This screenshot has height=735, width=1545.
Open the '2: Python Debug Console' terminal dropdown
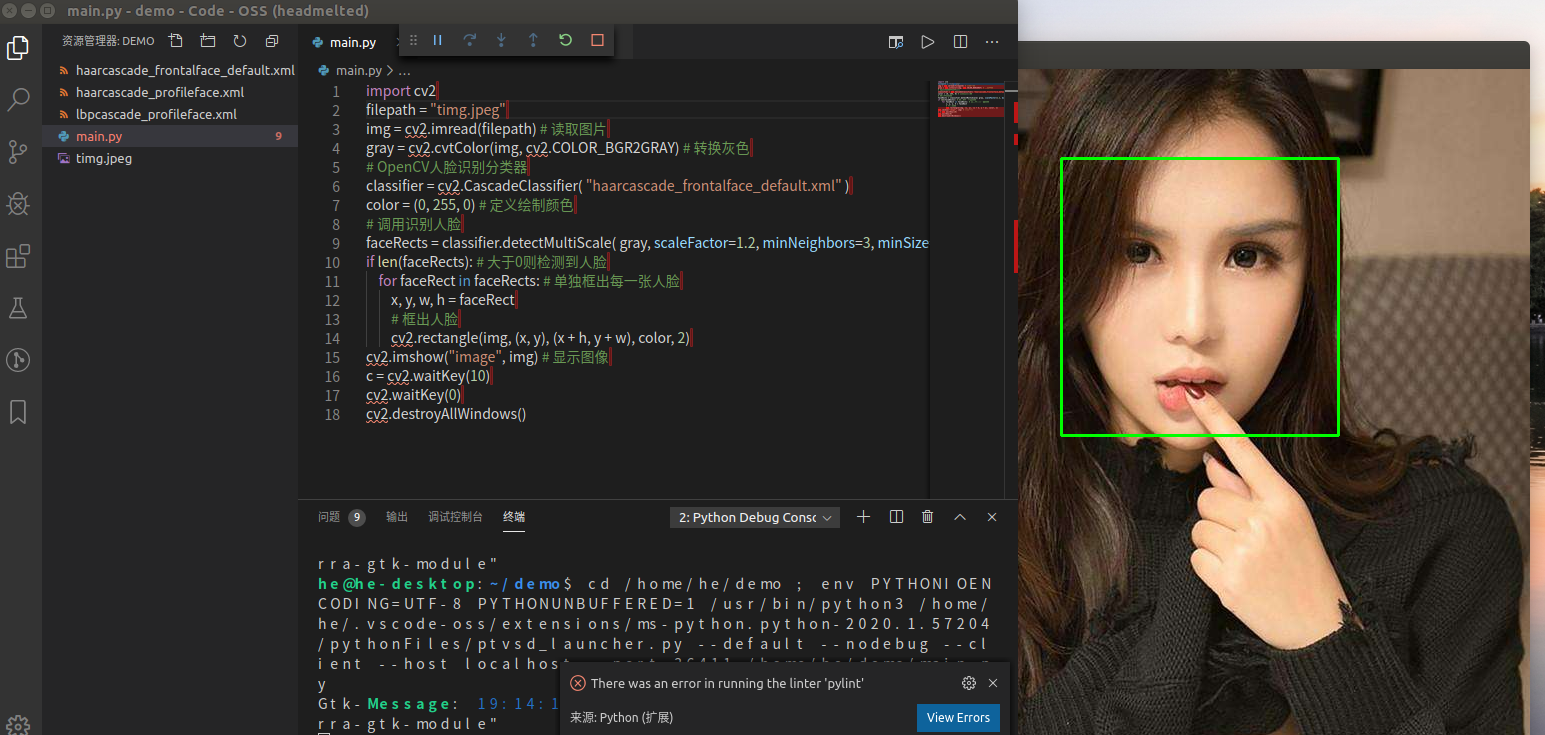(x=755, y=517)
